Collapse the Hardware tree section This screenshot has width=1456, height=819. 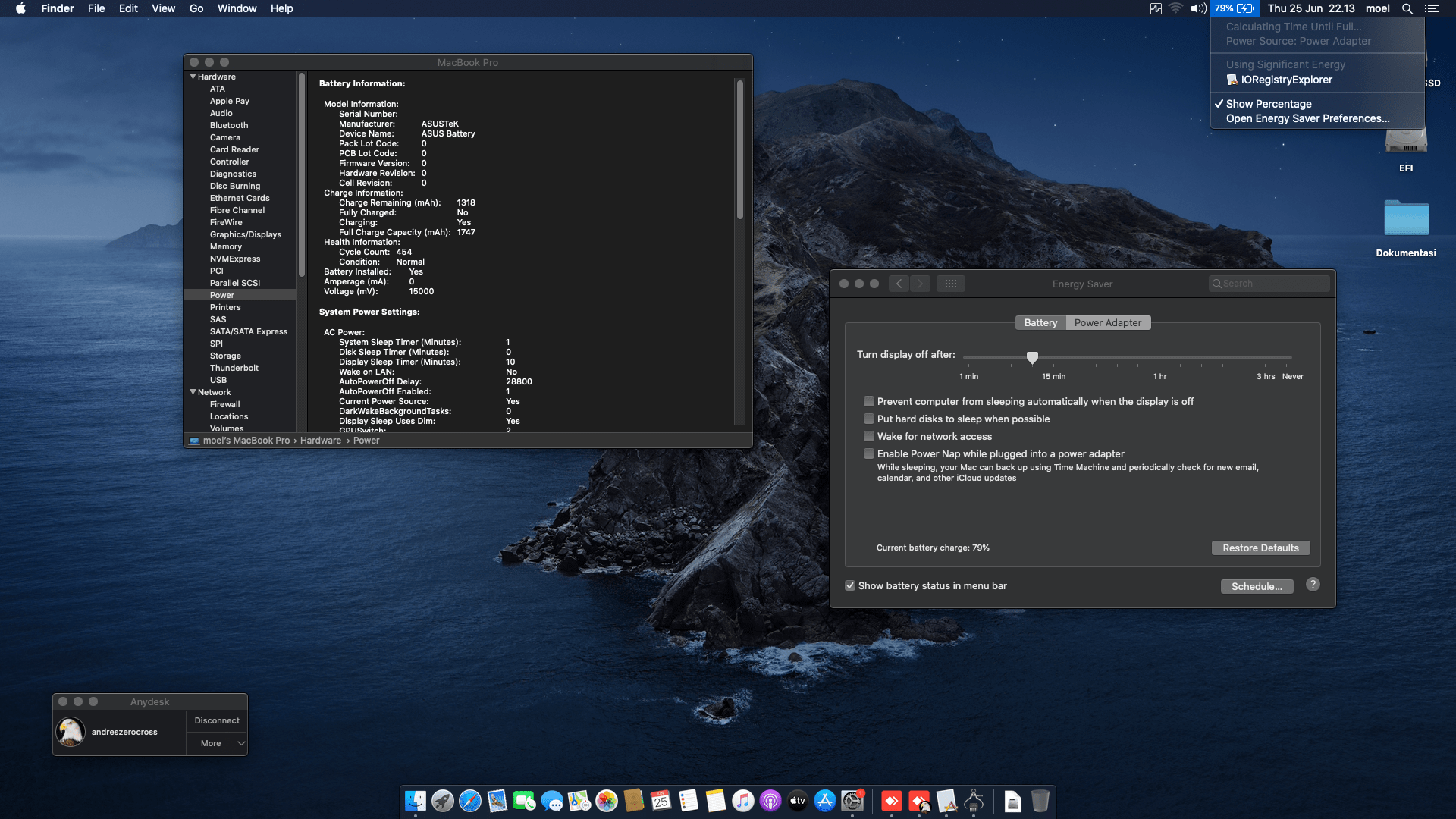tap(193, 77)
